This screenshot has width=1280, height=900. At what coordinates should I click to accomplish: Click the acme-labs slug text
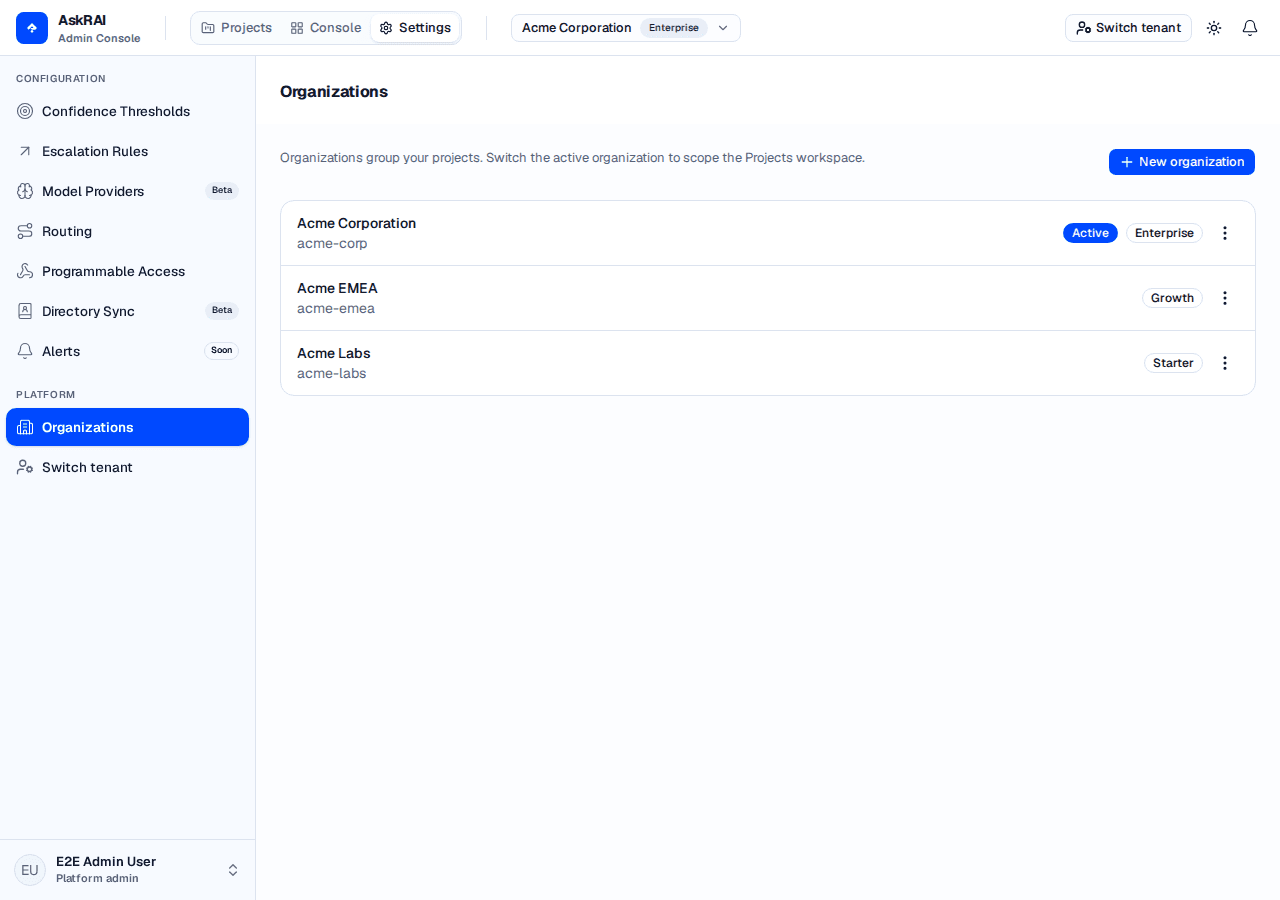click(x=332, y=373)
